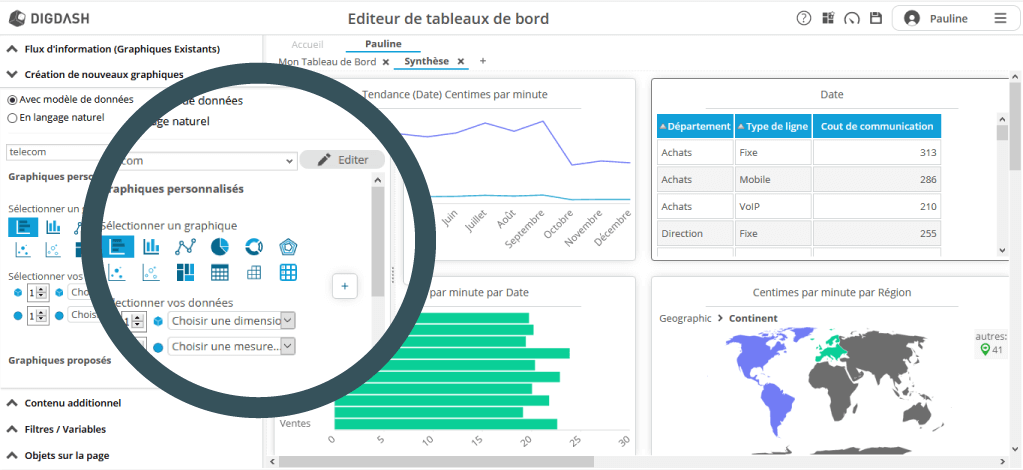Click the DigDash logo
This screenshot has width=1023, height=470.
49,18
